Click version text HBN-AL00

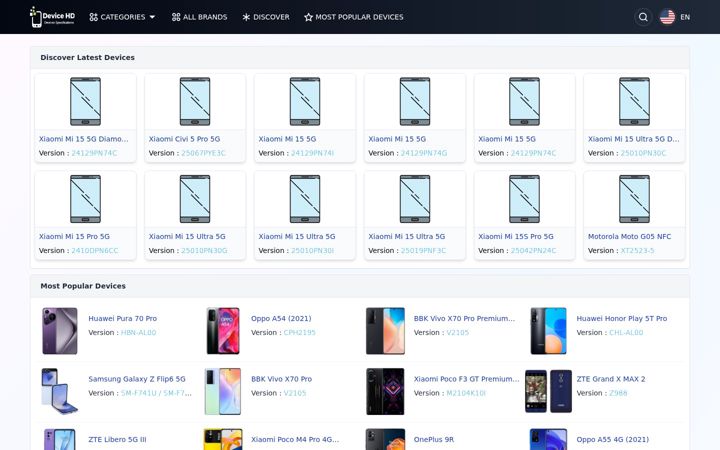[x=139, y=332]
